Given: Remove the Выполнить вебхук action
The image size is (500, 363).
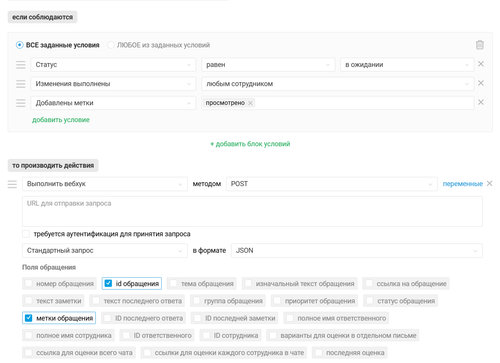Looking at the screenshot, I should 489,183.
